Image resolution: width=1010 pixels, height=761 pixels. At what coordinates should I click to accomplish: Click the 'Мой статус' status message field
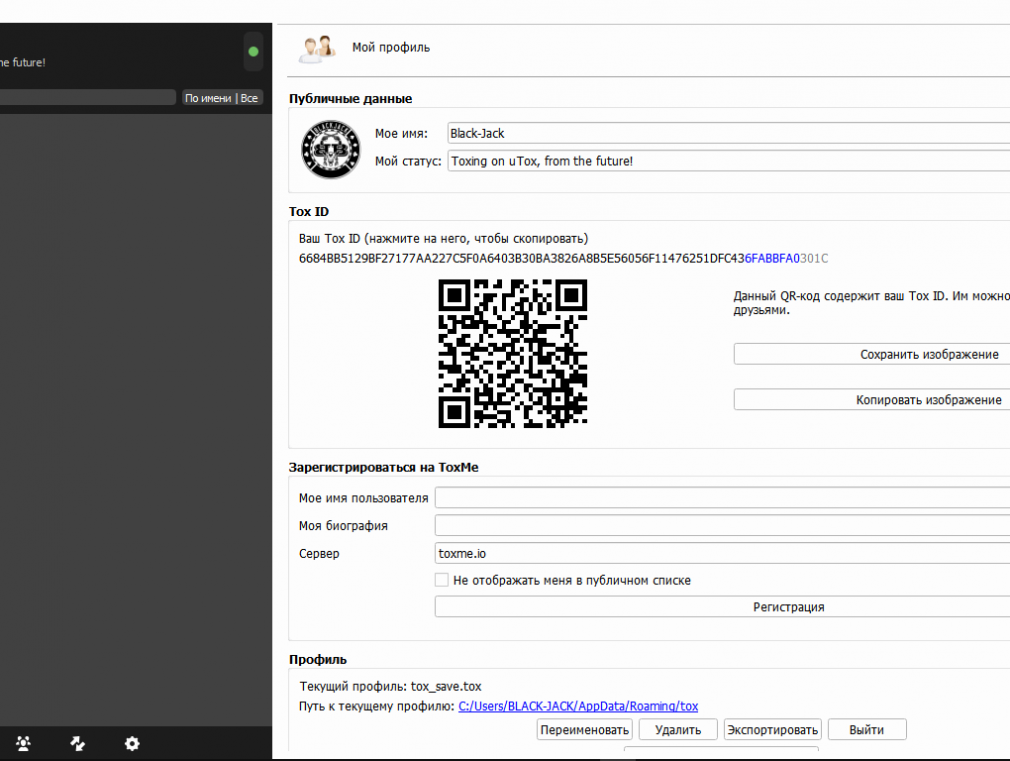click(729, 161)
